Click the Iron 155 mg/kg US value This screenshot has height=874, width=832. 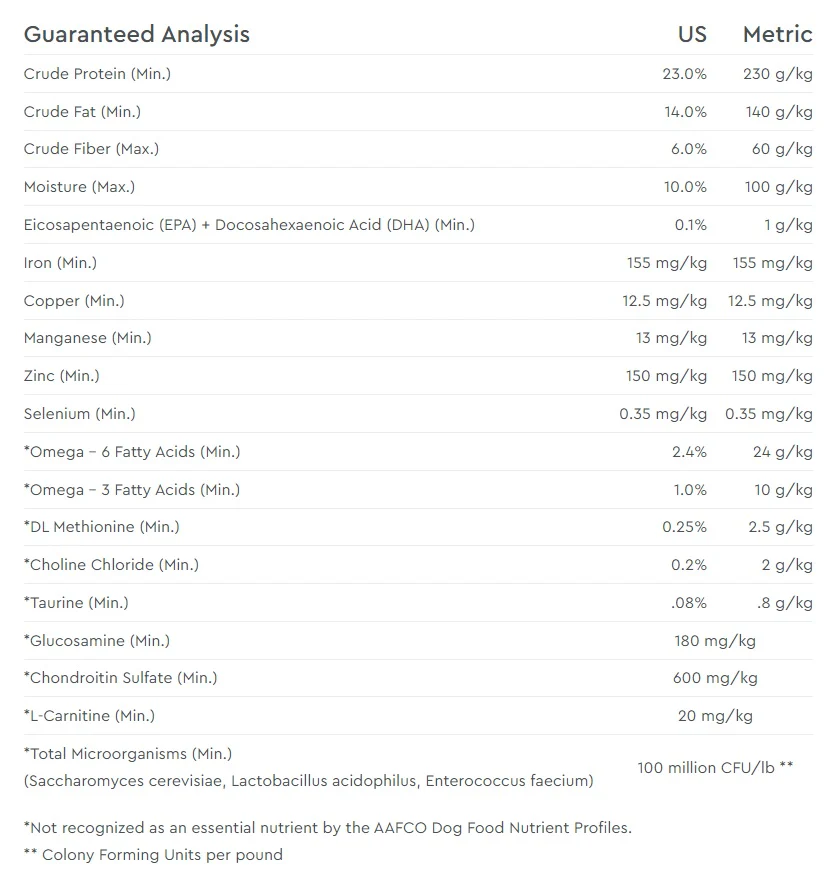click(x=666, y=263)
